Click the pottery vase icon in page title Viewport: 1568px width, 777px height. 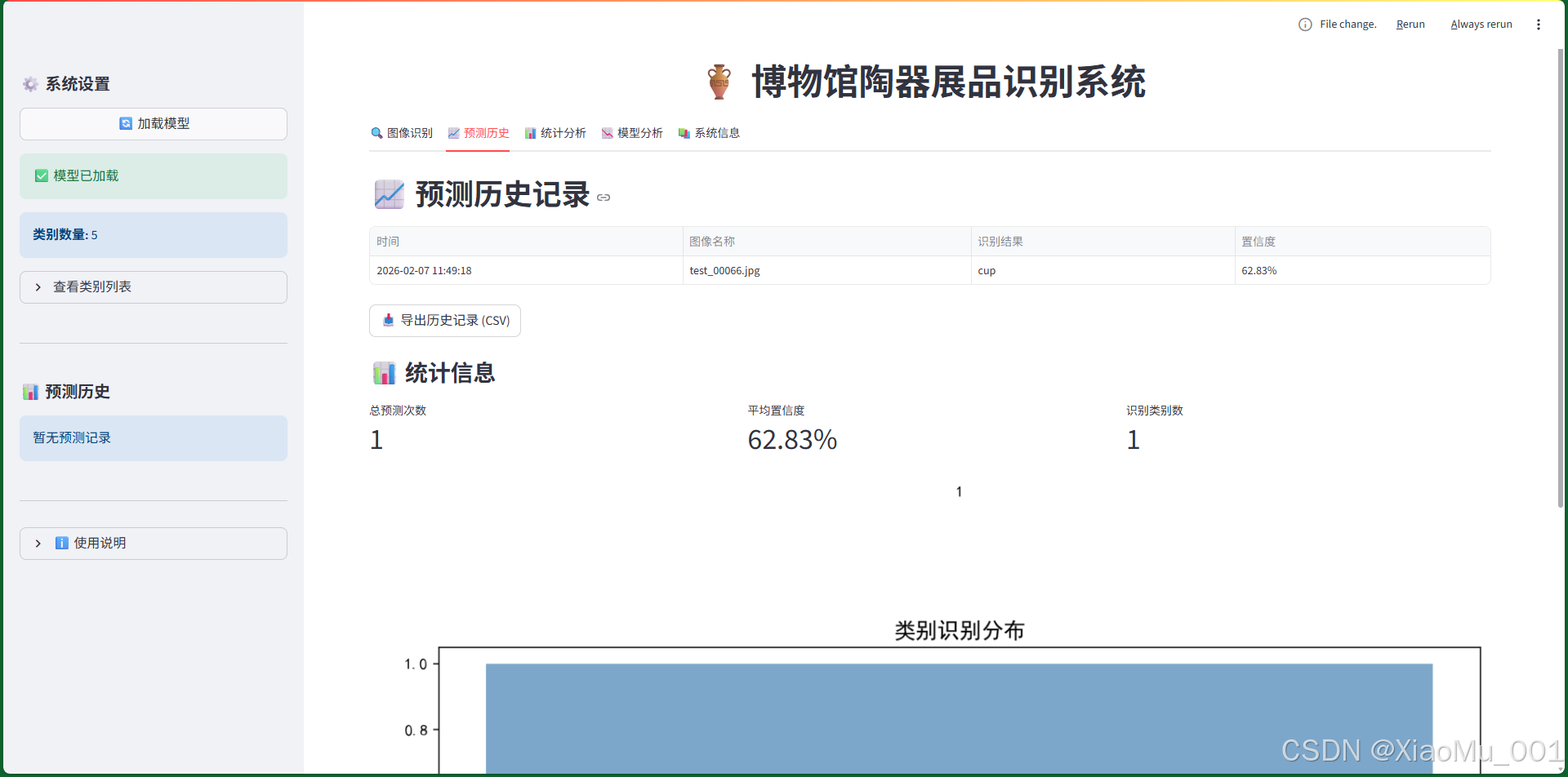coord(719,82)
